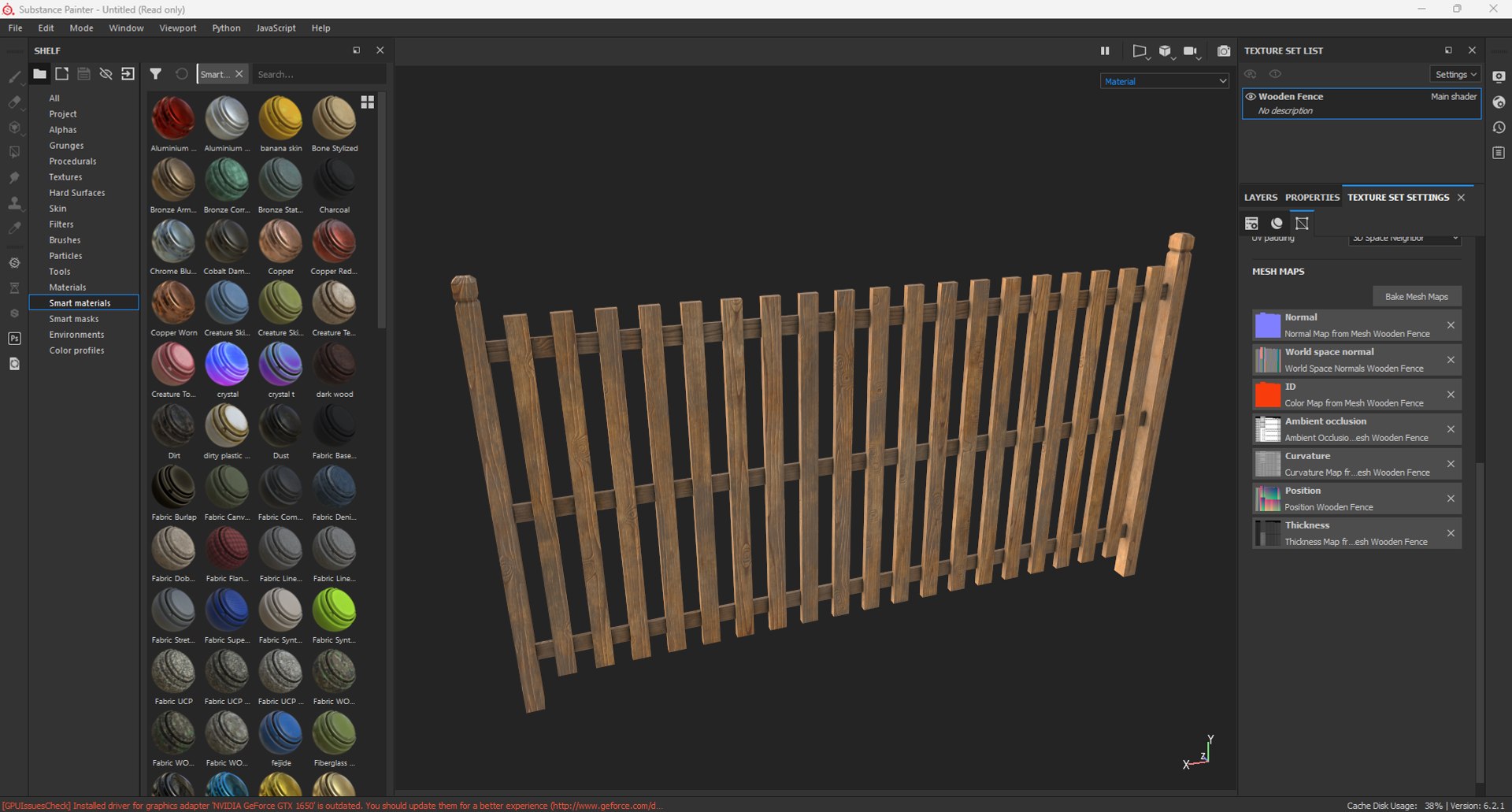Screen dimensions: 1512x812
Task: Click the shelf filter funnel icon
Action: tap(156, 74)
